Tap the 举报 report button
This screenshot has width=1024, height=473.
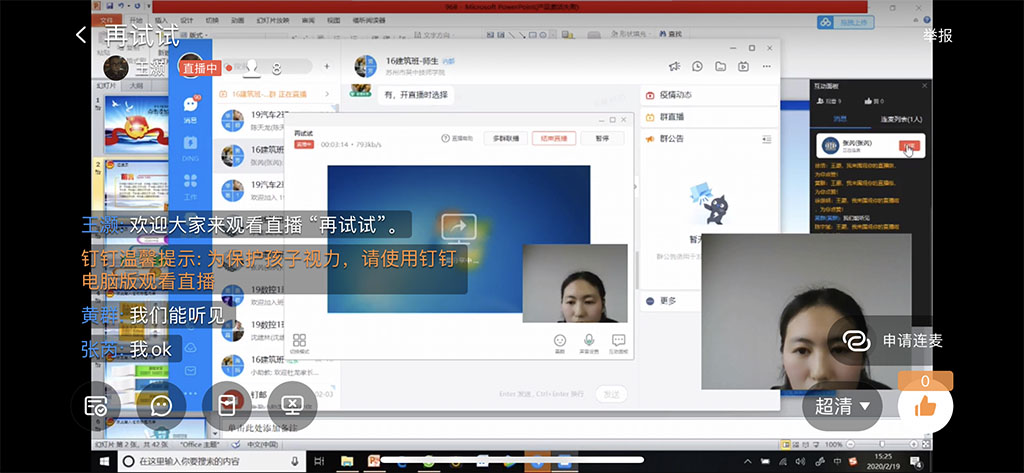(937, 36)
